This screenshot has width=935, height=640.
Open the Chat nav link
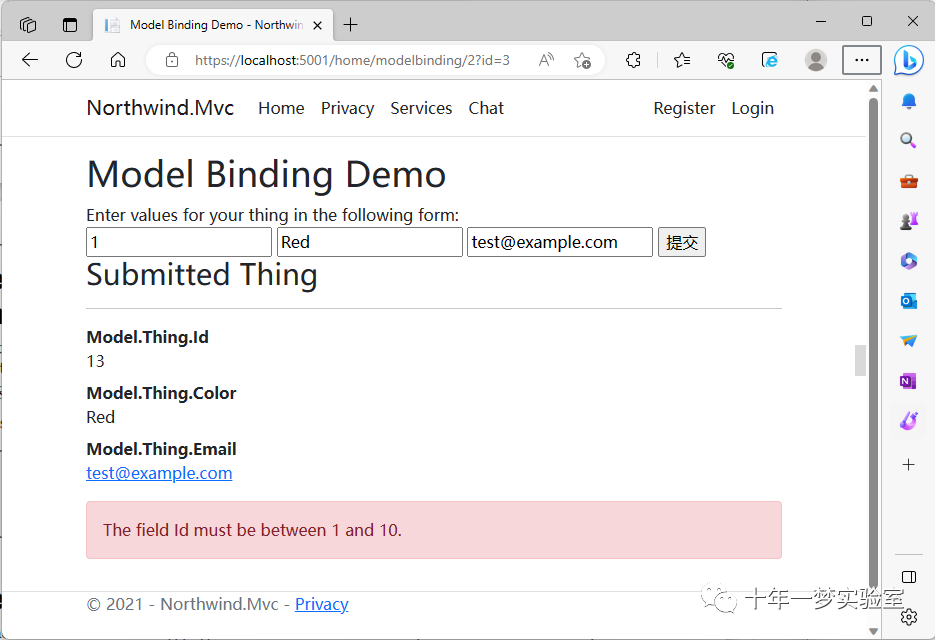(x=486, y=108)
